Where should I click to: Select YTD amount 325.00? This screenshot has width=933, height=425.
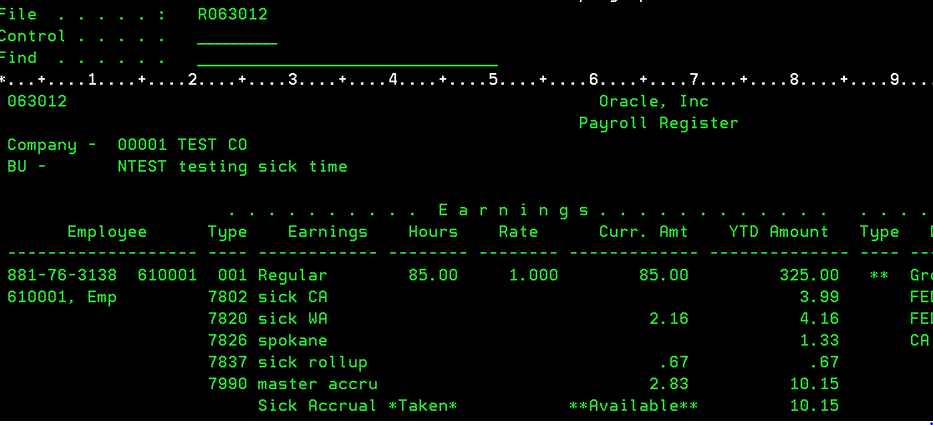(x=809, y=276)
